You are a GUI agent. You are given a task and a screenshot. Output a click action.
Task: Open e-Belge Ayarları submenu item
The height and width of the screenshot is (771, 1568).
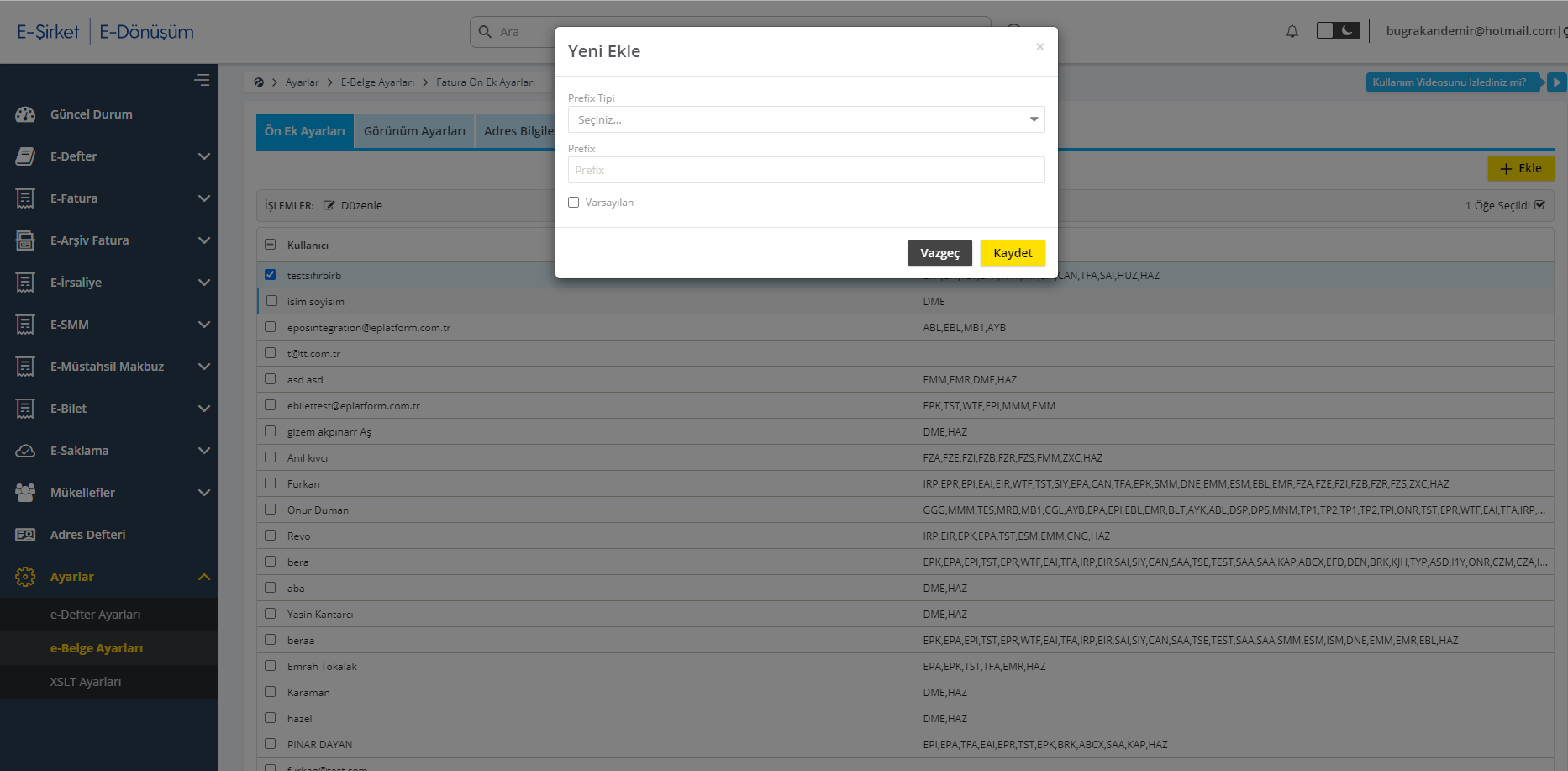(97, 648)
